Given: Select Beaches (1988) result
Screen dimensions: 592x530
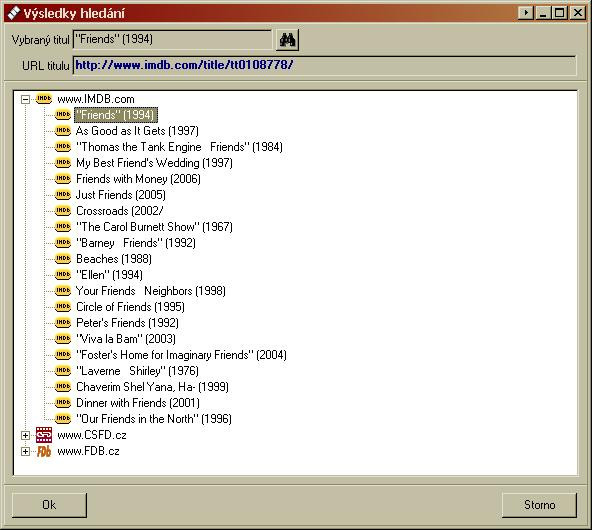Looking at the screenshot, I should coord(114,259).
